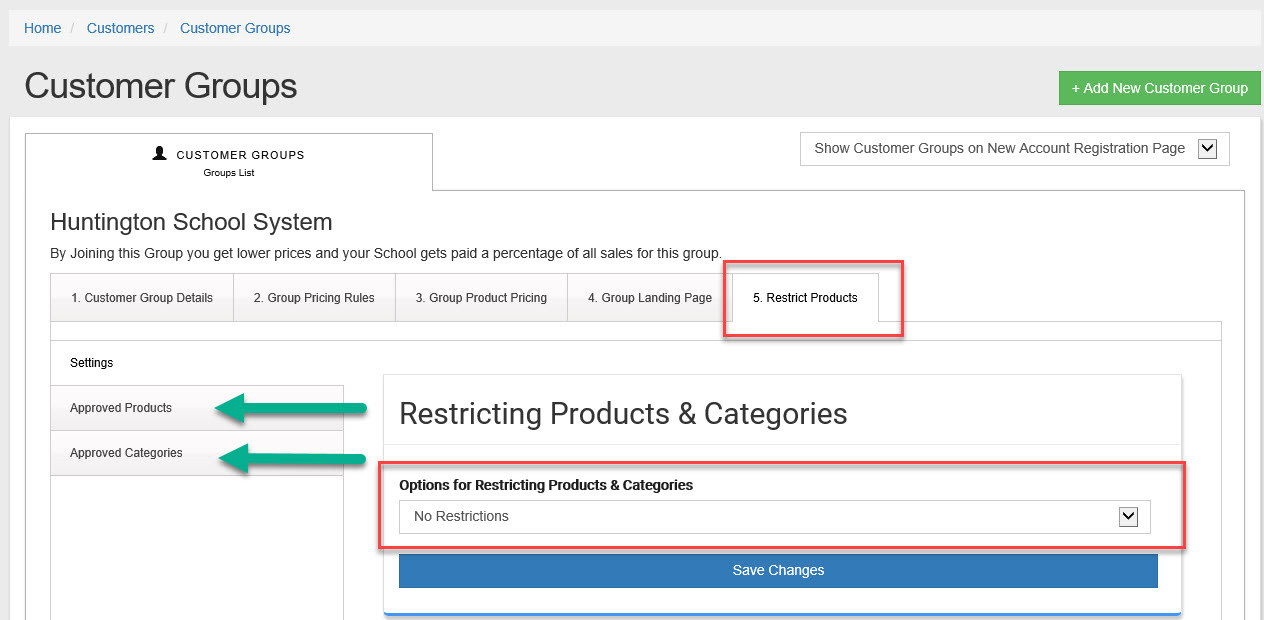The height and width of the screenshot is (620, 1264).
Task: Open the Group Pricing Rules tab
Action: (314, 298)
